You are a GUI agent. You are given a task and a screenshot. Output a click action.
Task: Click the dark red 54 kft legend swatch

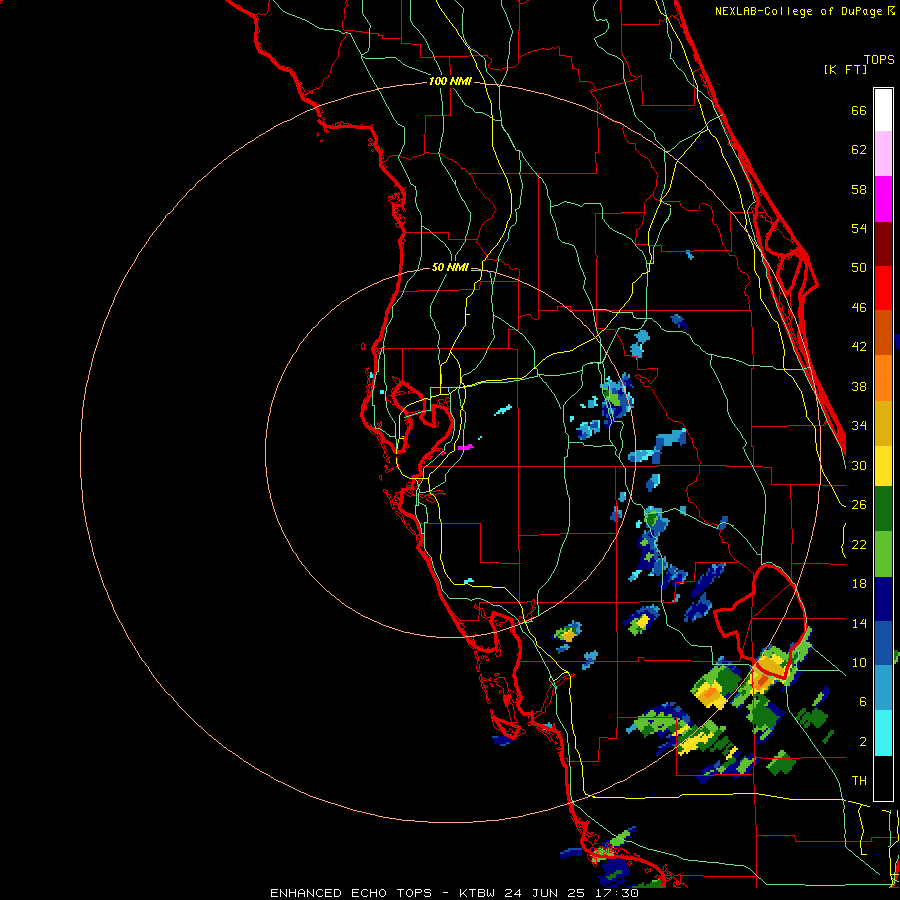pos(883,243)
